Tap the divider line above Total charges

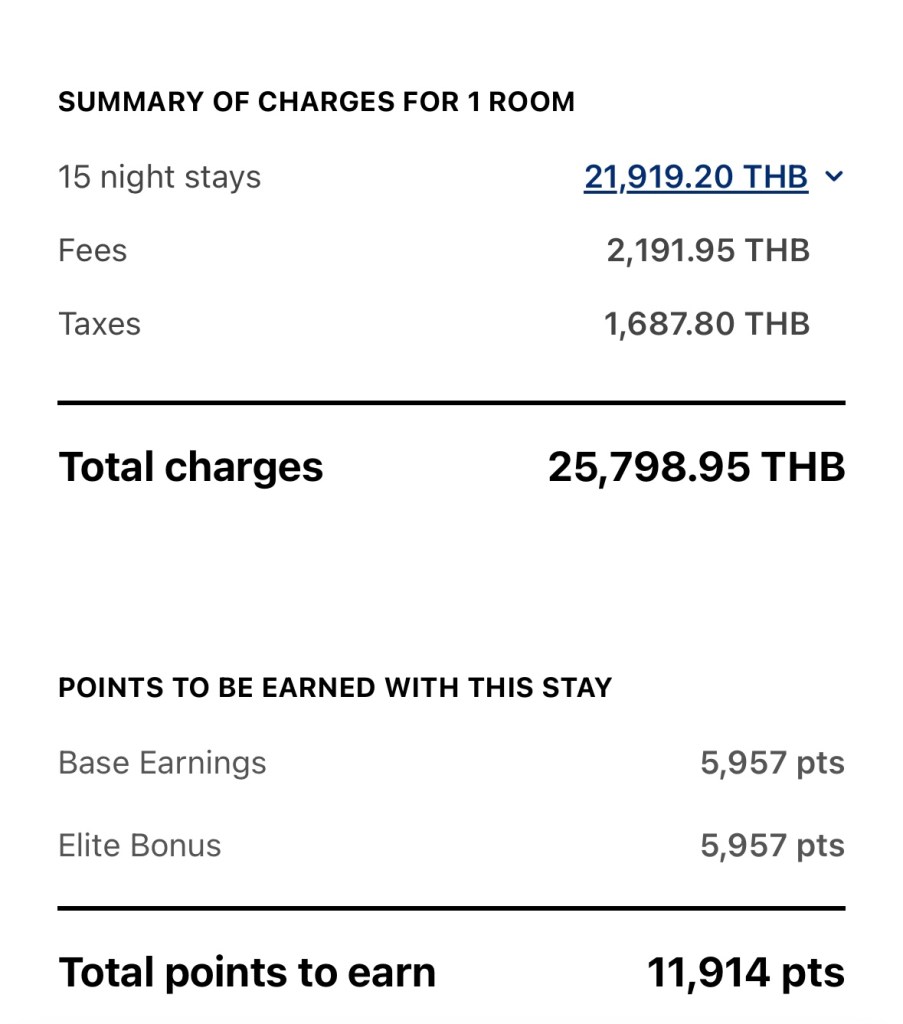[x=451, y=403]
